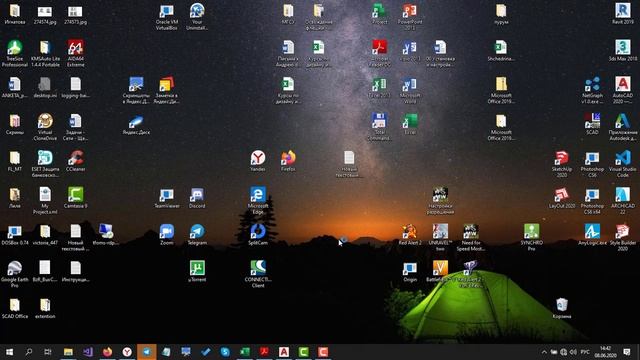Viewport: 640px width, 360px height.
Task: Select the TeamViewer desktop shortcut
Action: tap(167, 198)
